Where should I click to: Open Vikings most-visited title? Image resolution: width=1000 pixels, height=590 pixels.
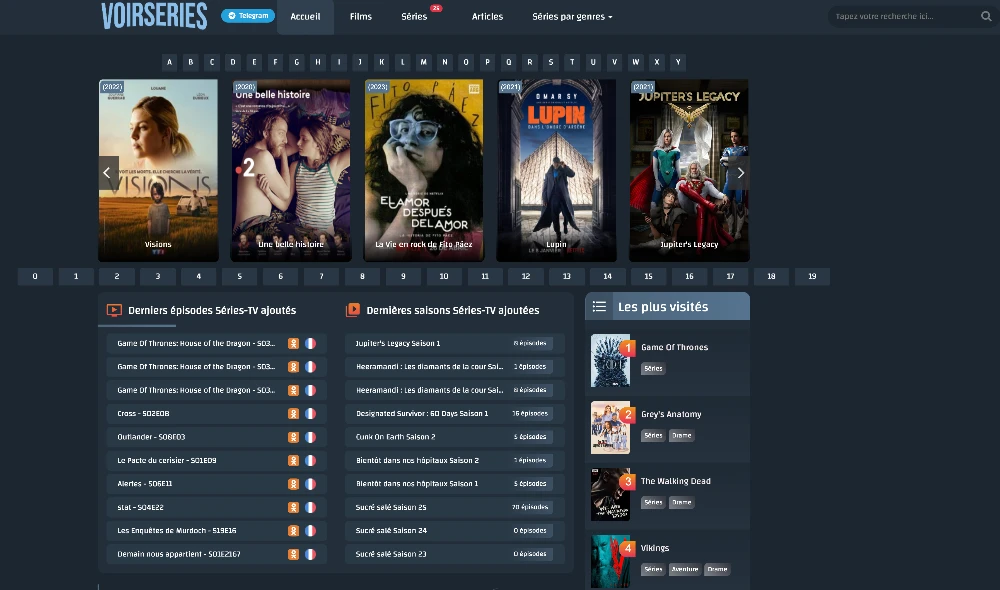coord(655,548)
